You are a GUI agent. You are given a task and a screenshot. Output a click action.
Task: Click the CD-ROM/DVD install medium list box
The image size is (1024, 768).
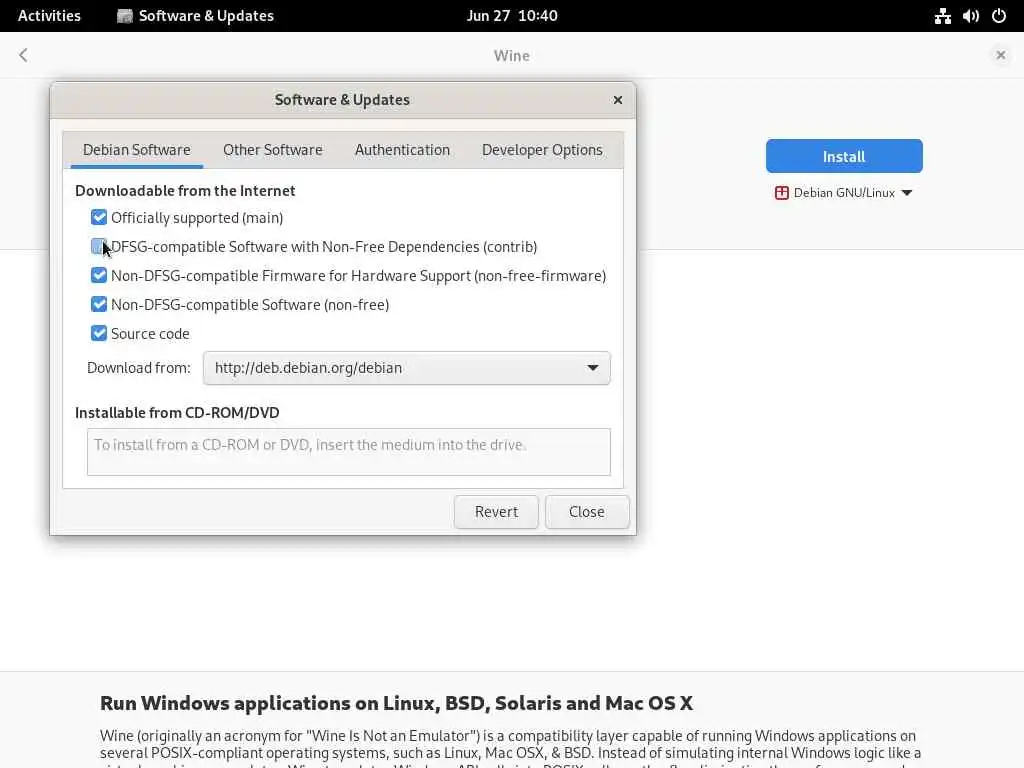click(x=349, y=452)
